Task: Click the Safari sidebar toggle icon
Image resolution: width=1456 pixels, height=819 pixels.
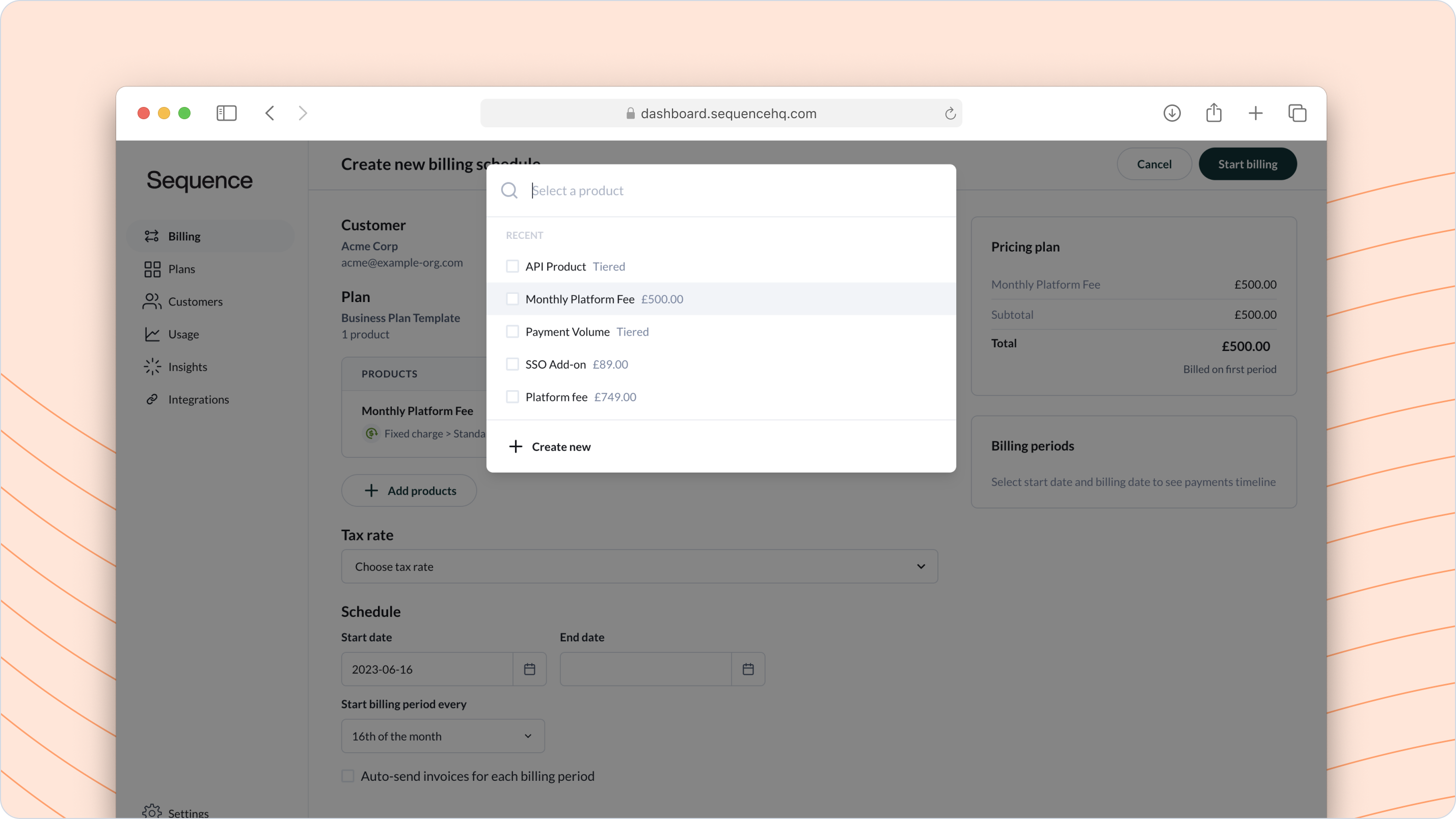Action: pyautogui.click(x=226, y=113)
